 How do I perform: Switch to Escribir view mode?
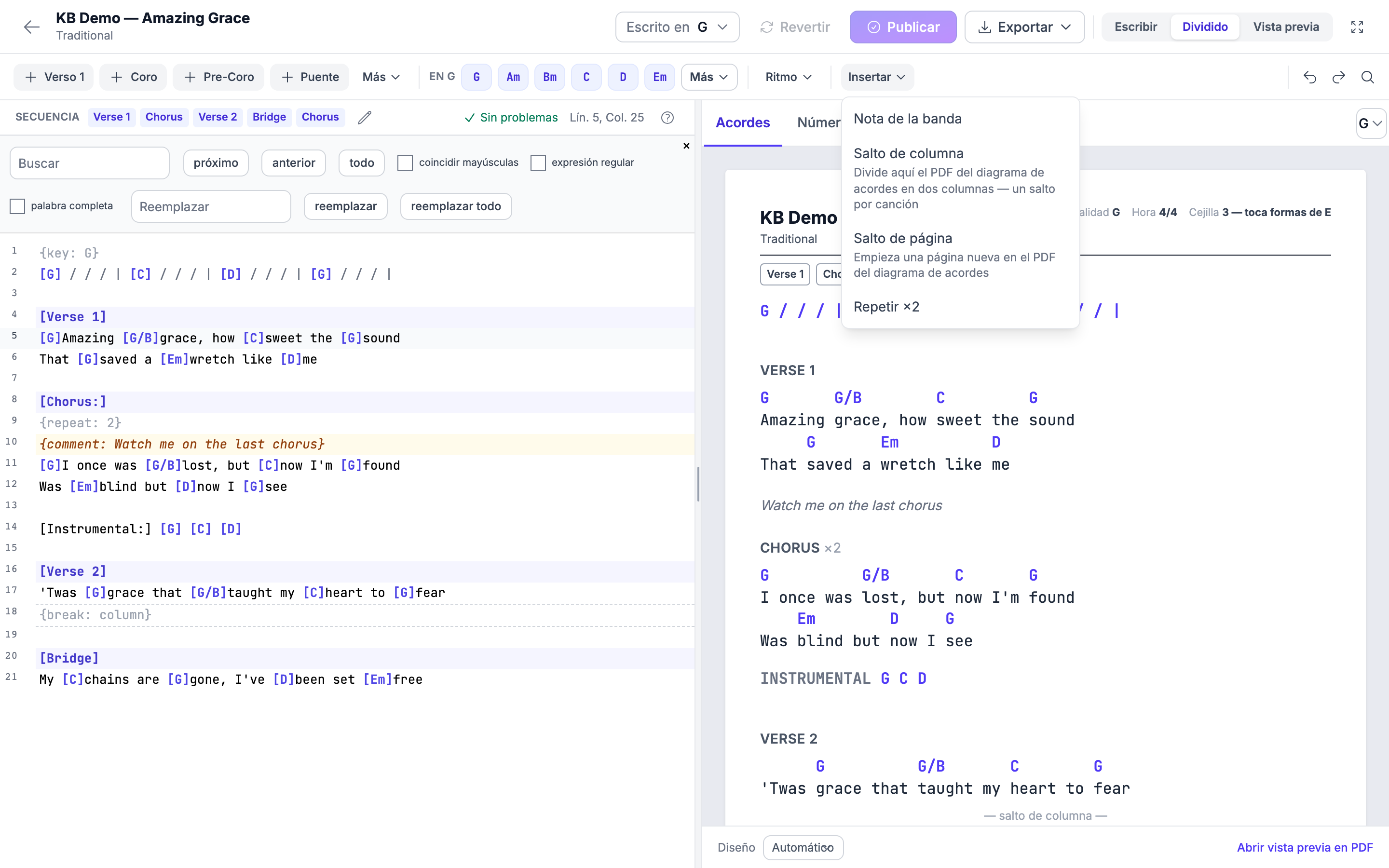coord(1135,27)
